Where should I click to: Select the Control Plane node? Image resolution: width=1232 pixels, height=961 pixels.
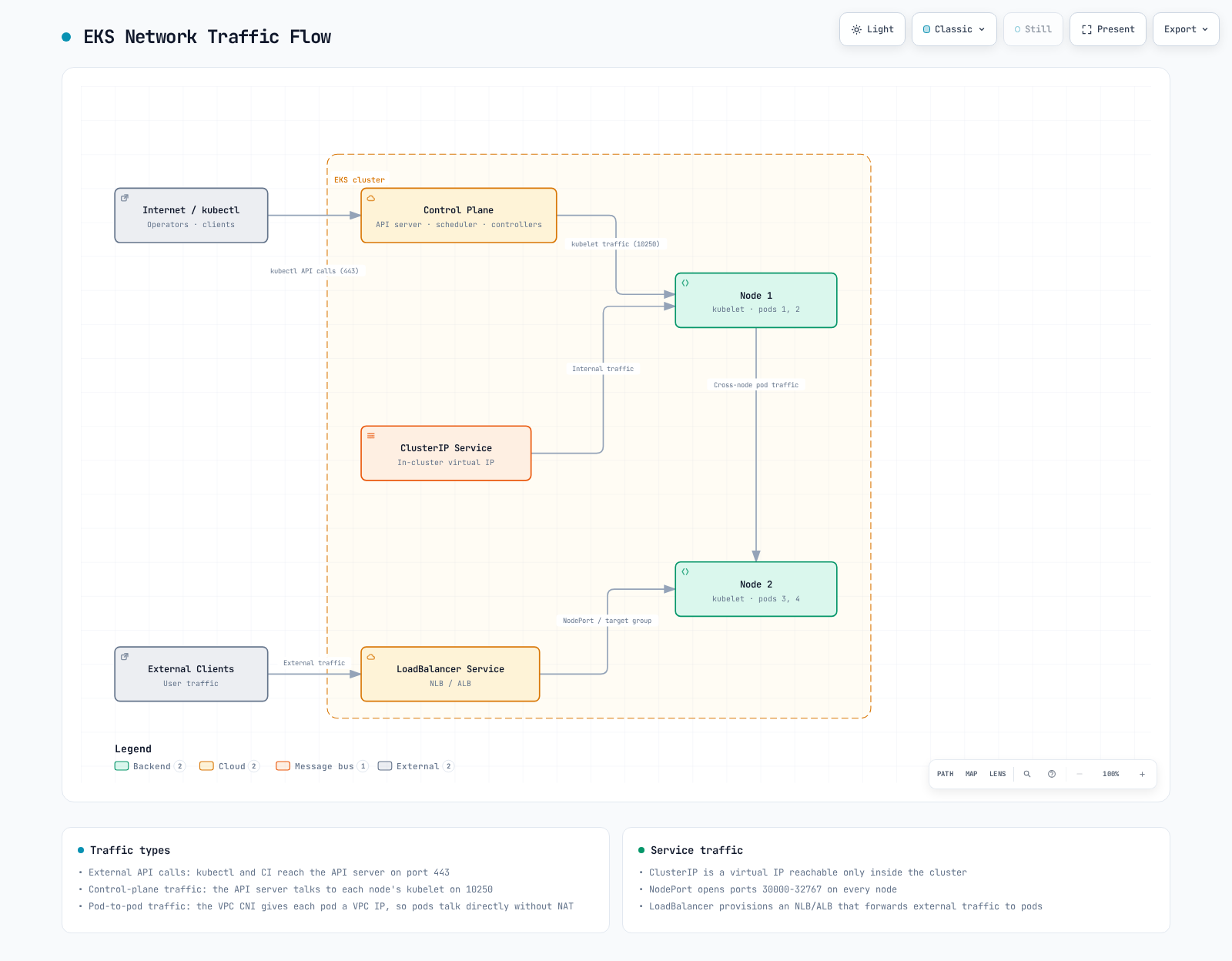tap(459, 216)
